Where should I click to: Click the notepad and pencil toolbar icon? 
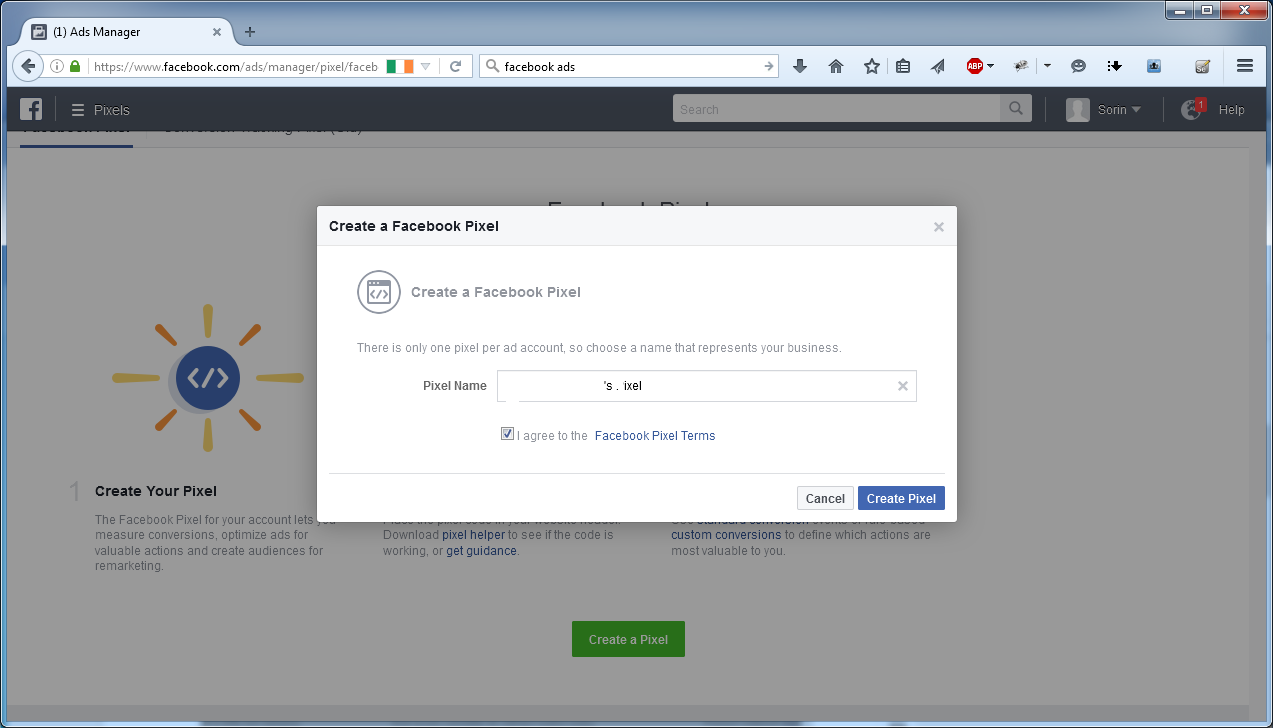1203,66
